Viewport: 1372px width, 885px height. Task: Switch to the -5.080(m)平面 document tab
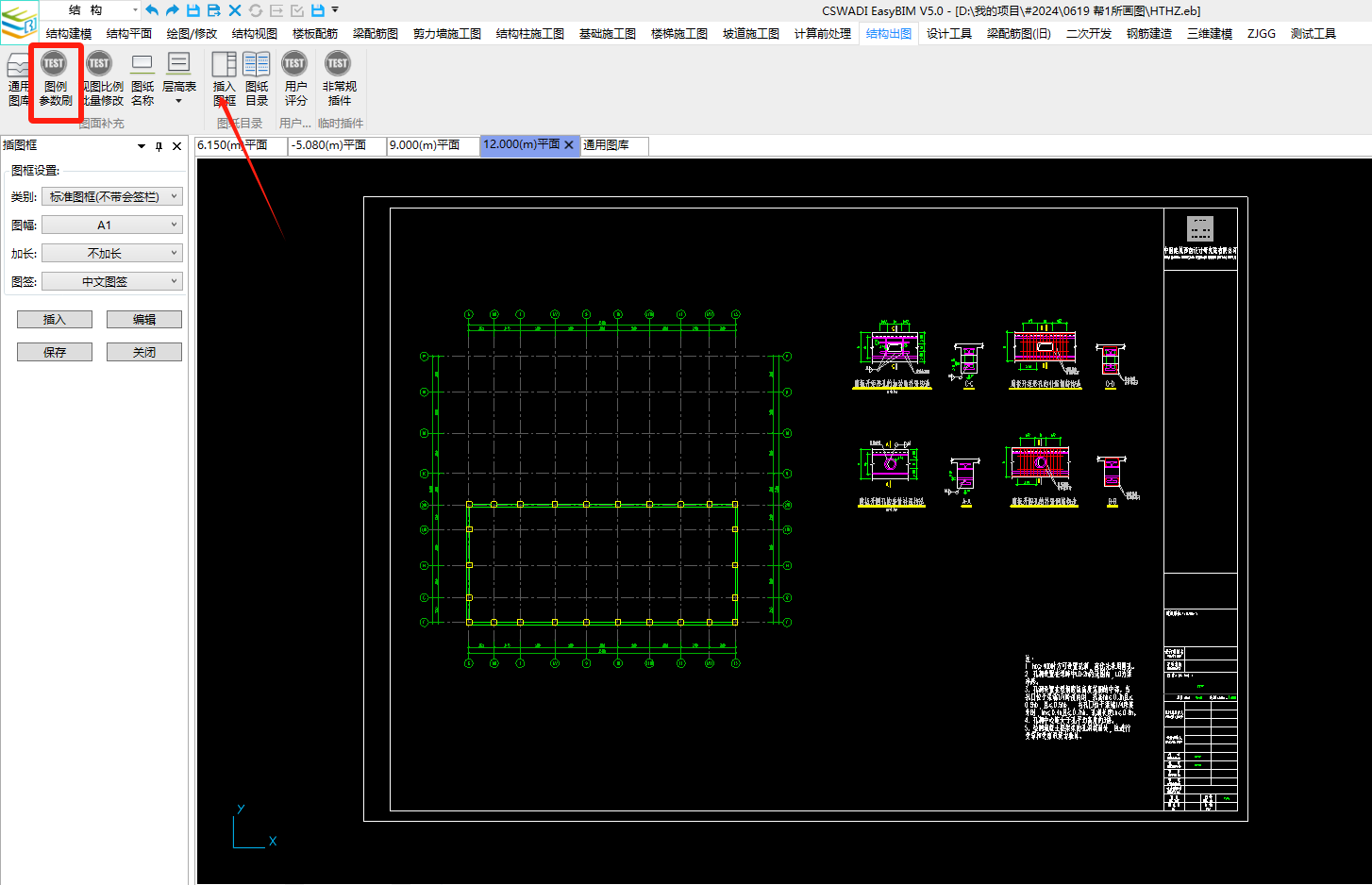pyautogui.click(x=337, y=145)
